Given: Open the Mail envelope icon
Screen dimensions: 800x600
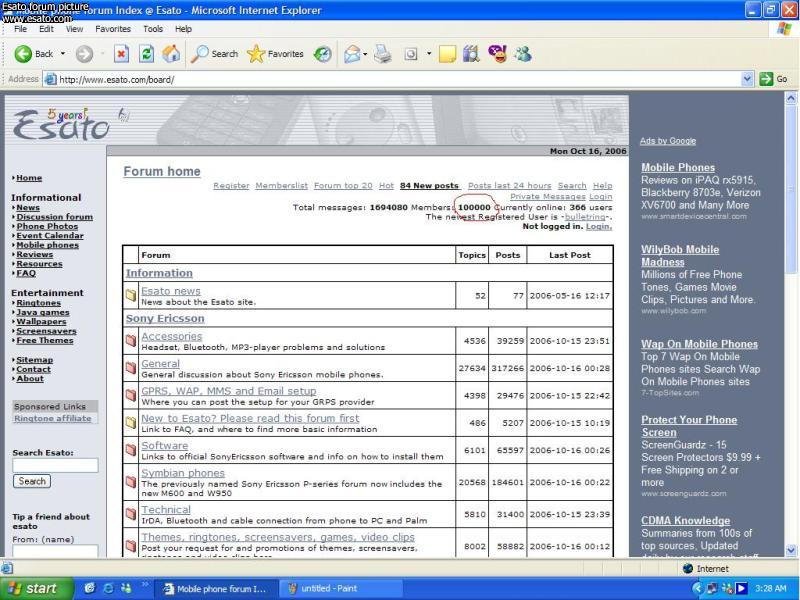Looking at the screenshot, I should click(x=352, y=54).
